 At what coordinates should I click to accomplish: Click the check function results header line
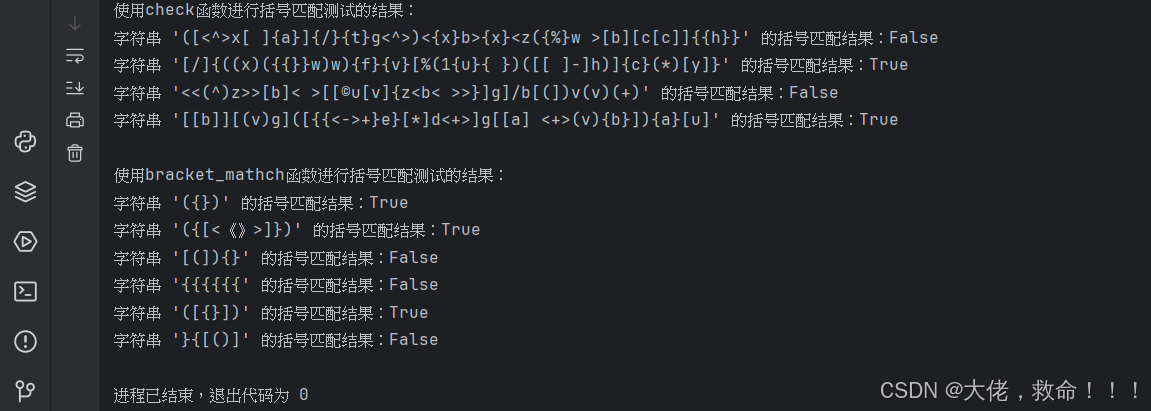pos(265,11)
